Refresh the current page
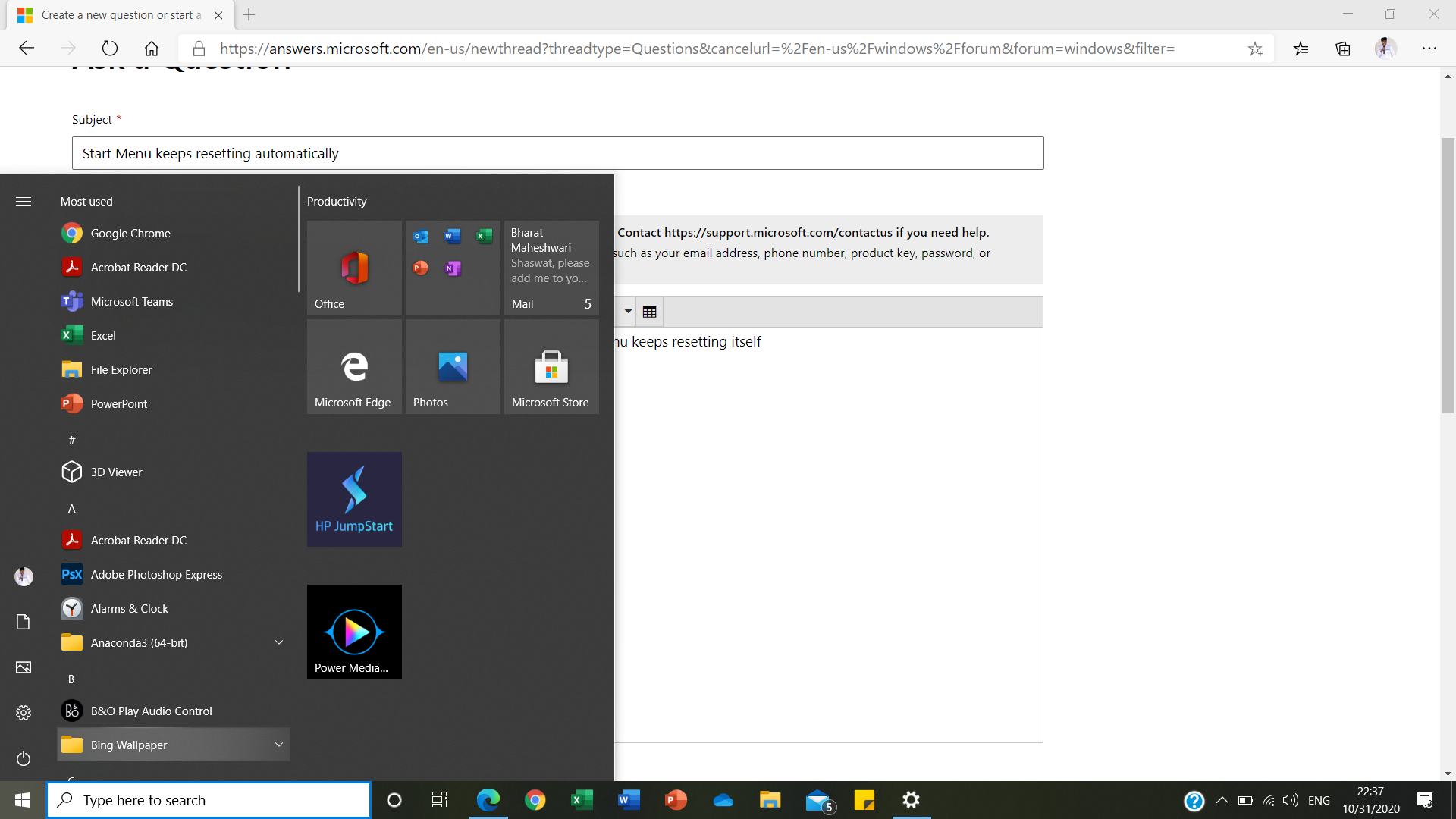 [x=110, y=49]
